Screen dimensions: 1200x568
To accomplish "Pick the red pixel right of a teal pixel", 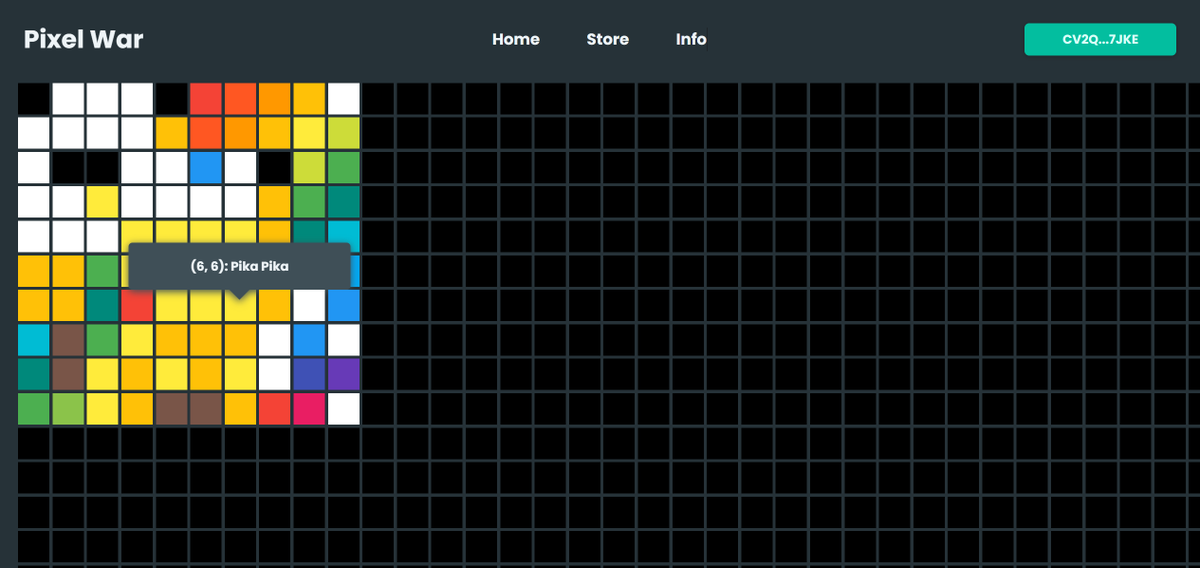I will (x=137, y=305).
